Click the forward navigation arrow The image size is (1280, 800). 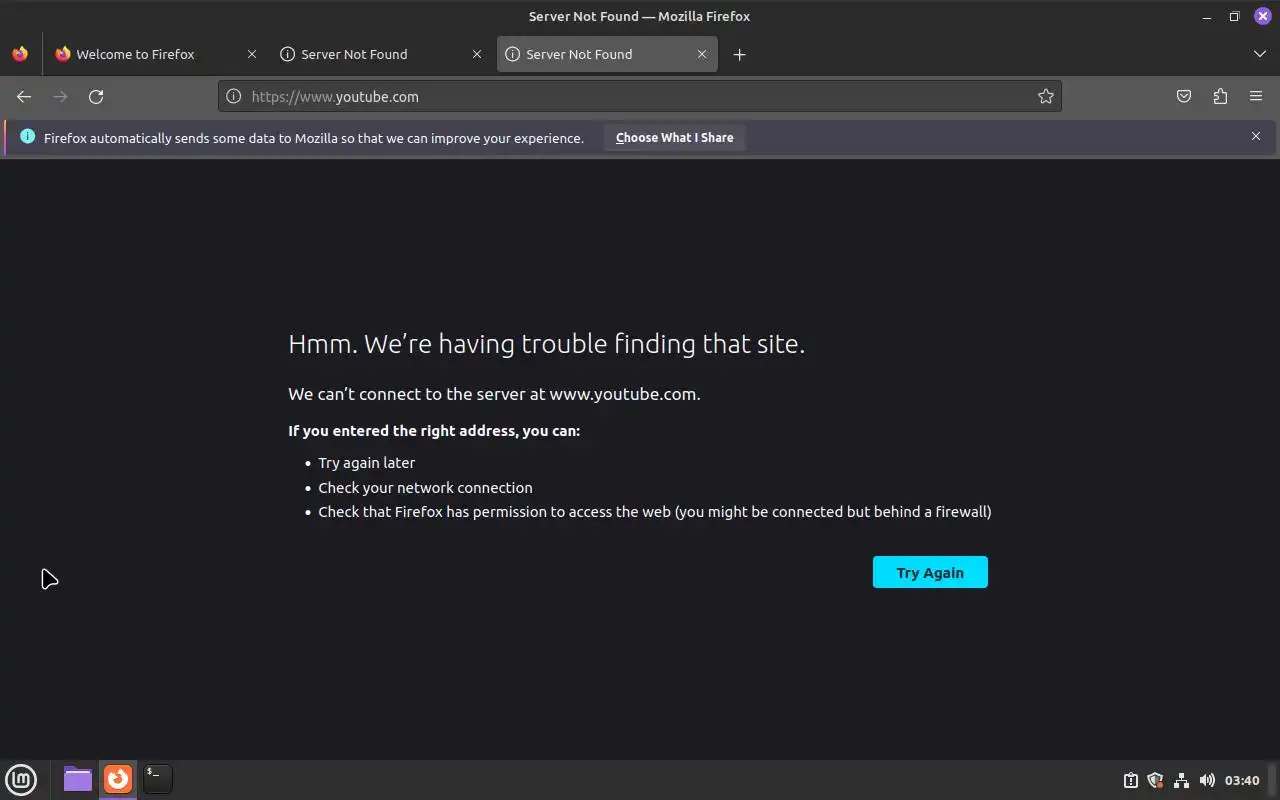pyautogui.click(x=60, y=96)
